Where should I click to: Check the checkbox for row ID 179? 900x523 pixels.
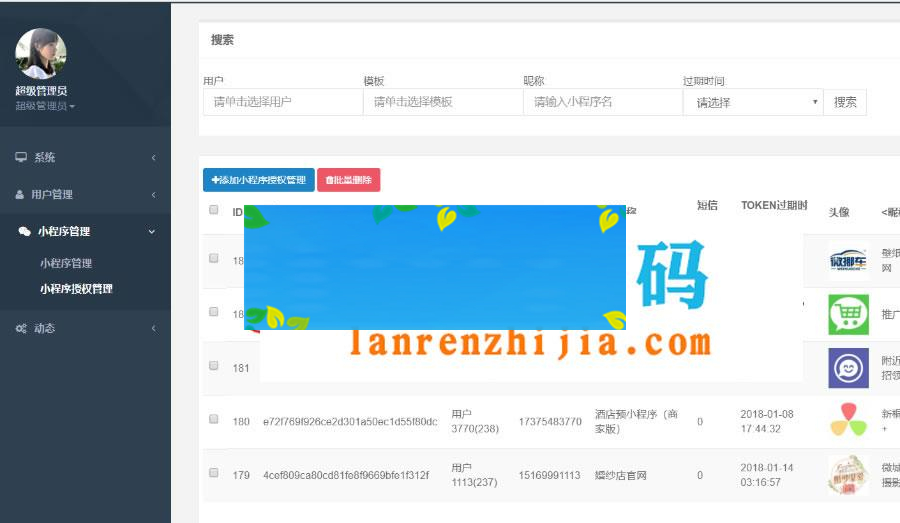(213, 472)
